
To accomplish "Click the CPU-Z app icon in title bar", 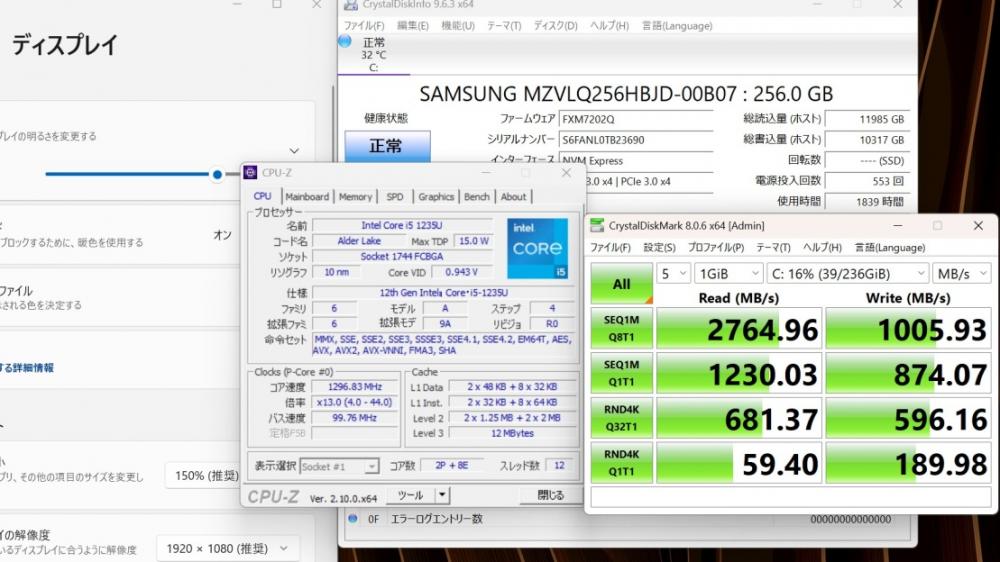I will (x=251, y=173).
